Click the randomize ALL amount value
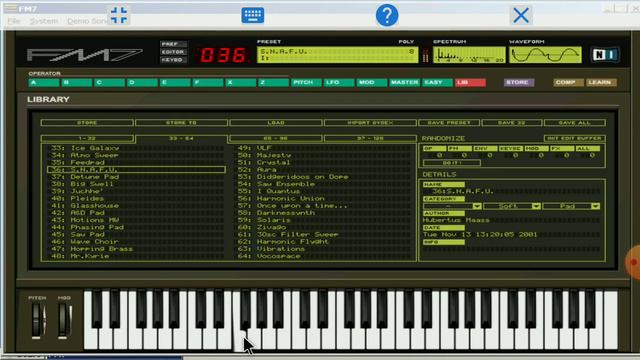 (x=592, y=156)
